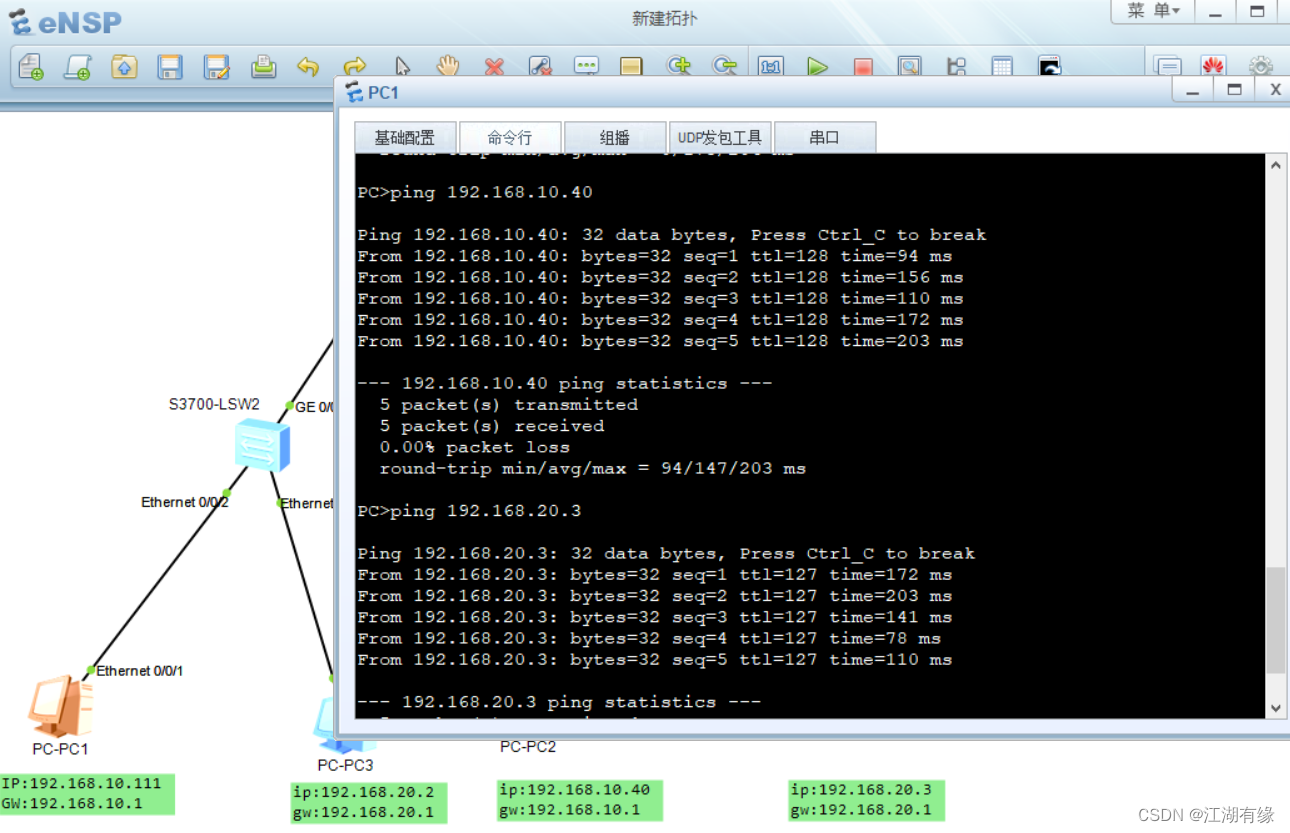Screen dimensions: 1290x833
Task: Save the current topology
Action: click(170, 67)
